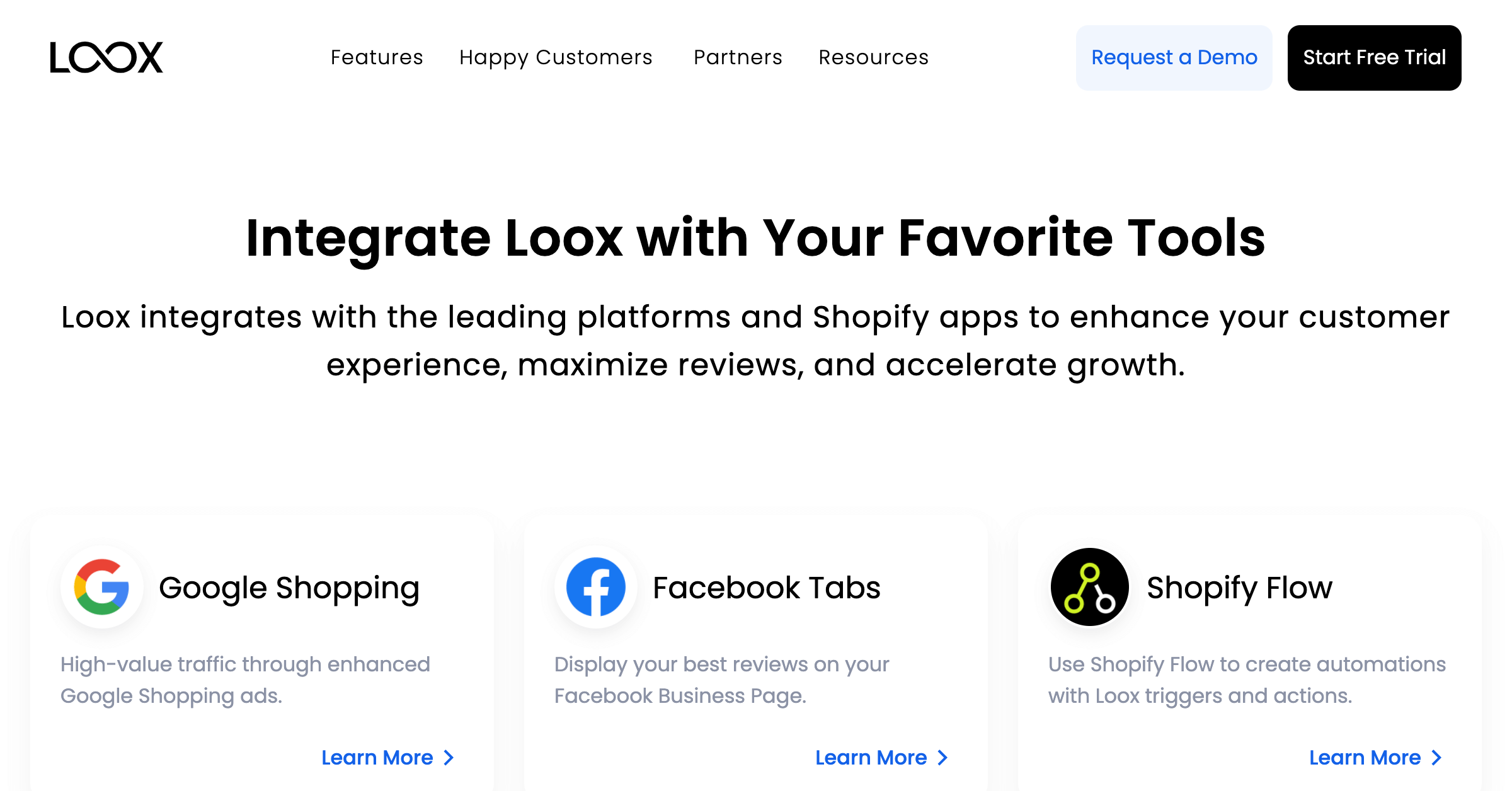Open the Features menu item
The height and width of the screenshot is (791, 1512).
click(377, 57)
